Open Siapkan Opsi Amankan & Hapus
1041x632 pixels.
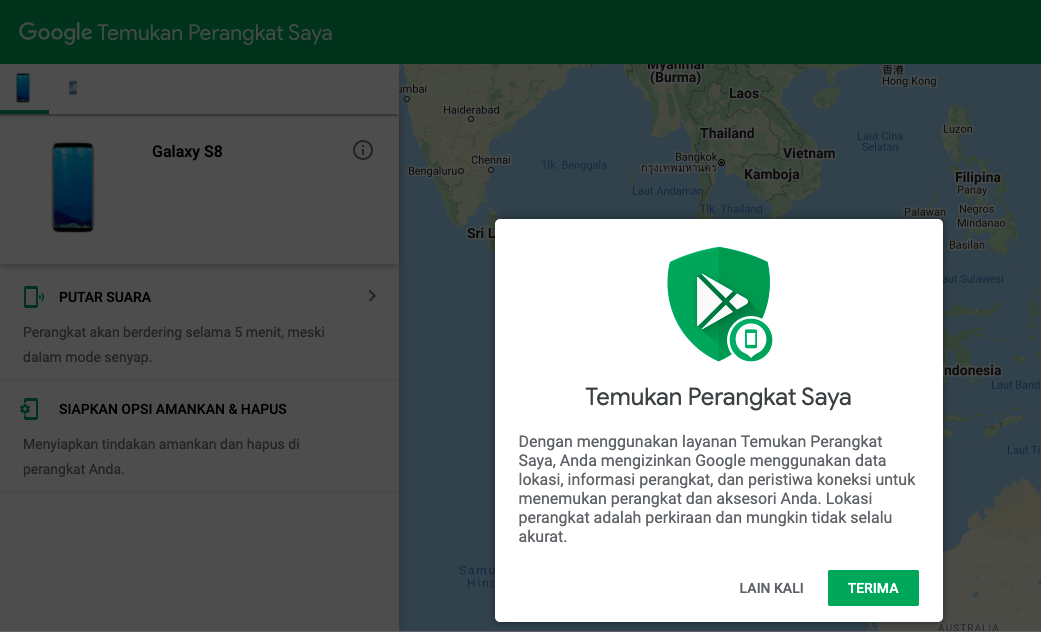(x=172, y=409)
